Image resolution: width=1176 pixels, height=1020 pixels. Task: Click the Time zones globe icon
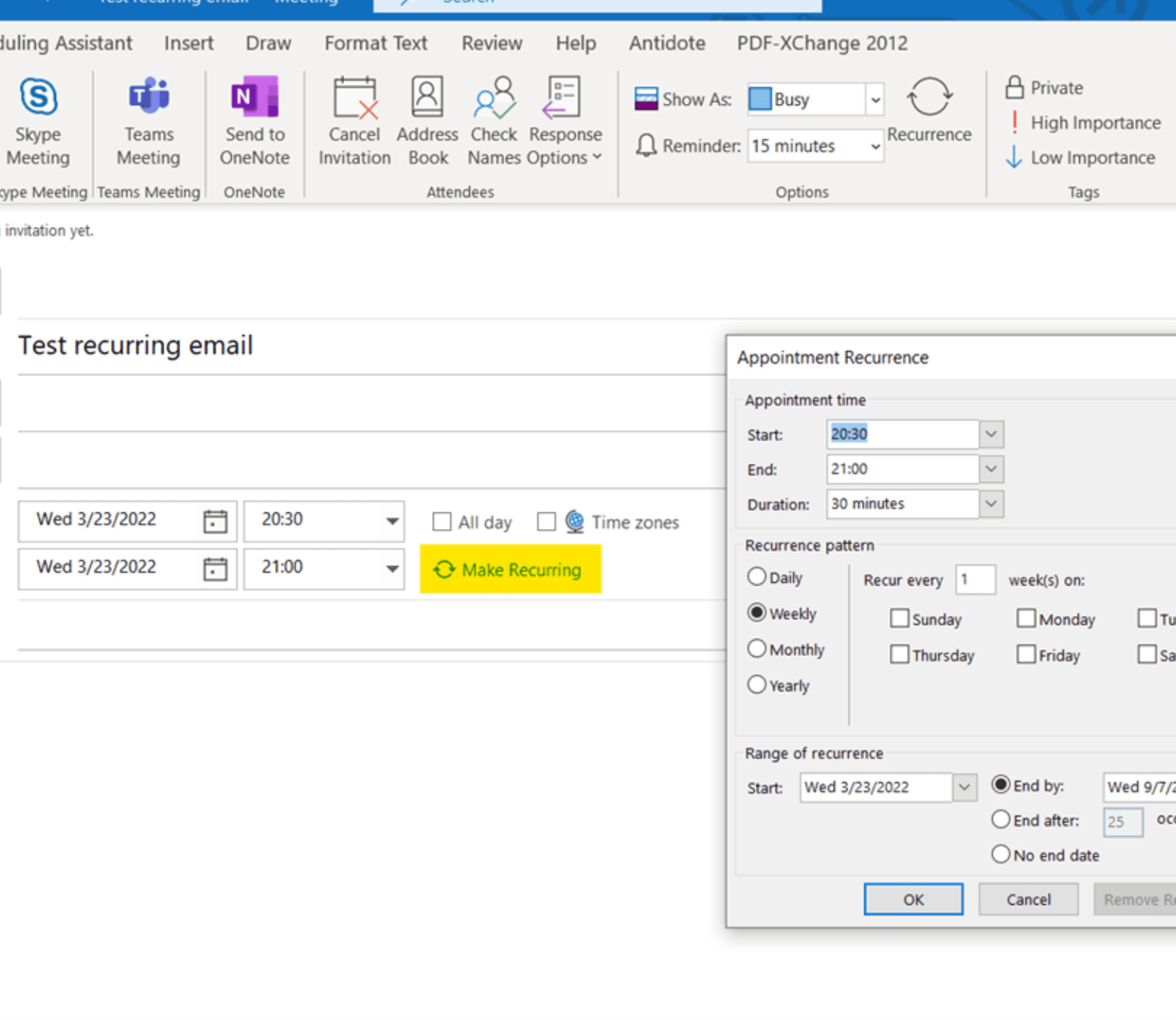[574, 521]
